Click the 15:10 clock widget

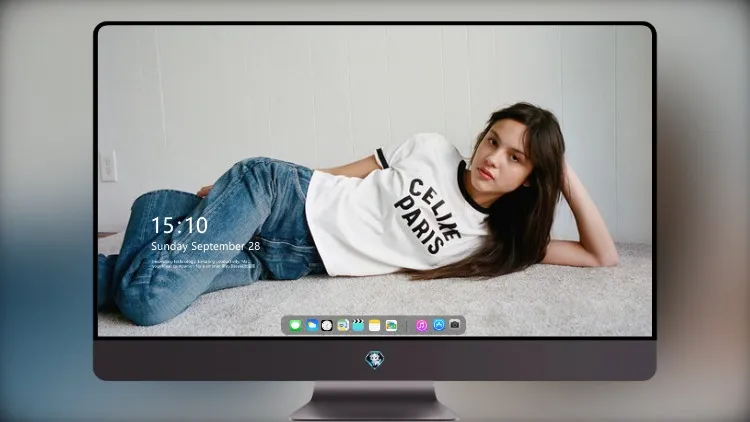click(x=179, y=225)
